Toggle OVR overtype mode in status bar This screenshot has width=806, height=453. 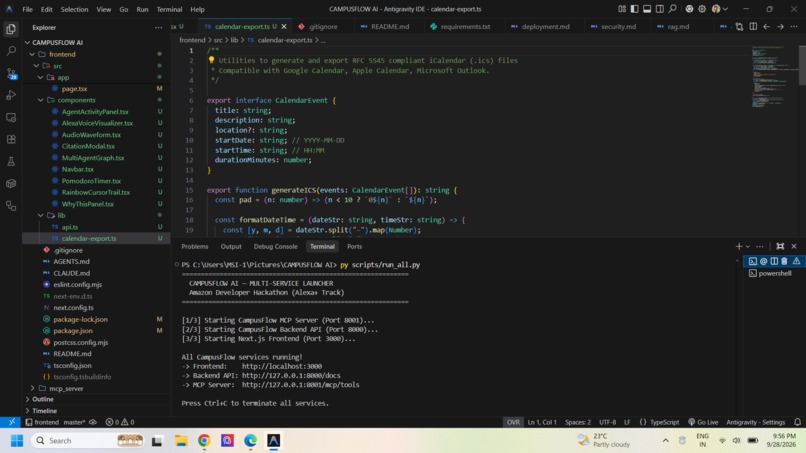pos(513,422)
